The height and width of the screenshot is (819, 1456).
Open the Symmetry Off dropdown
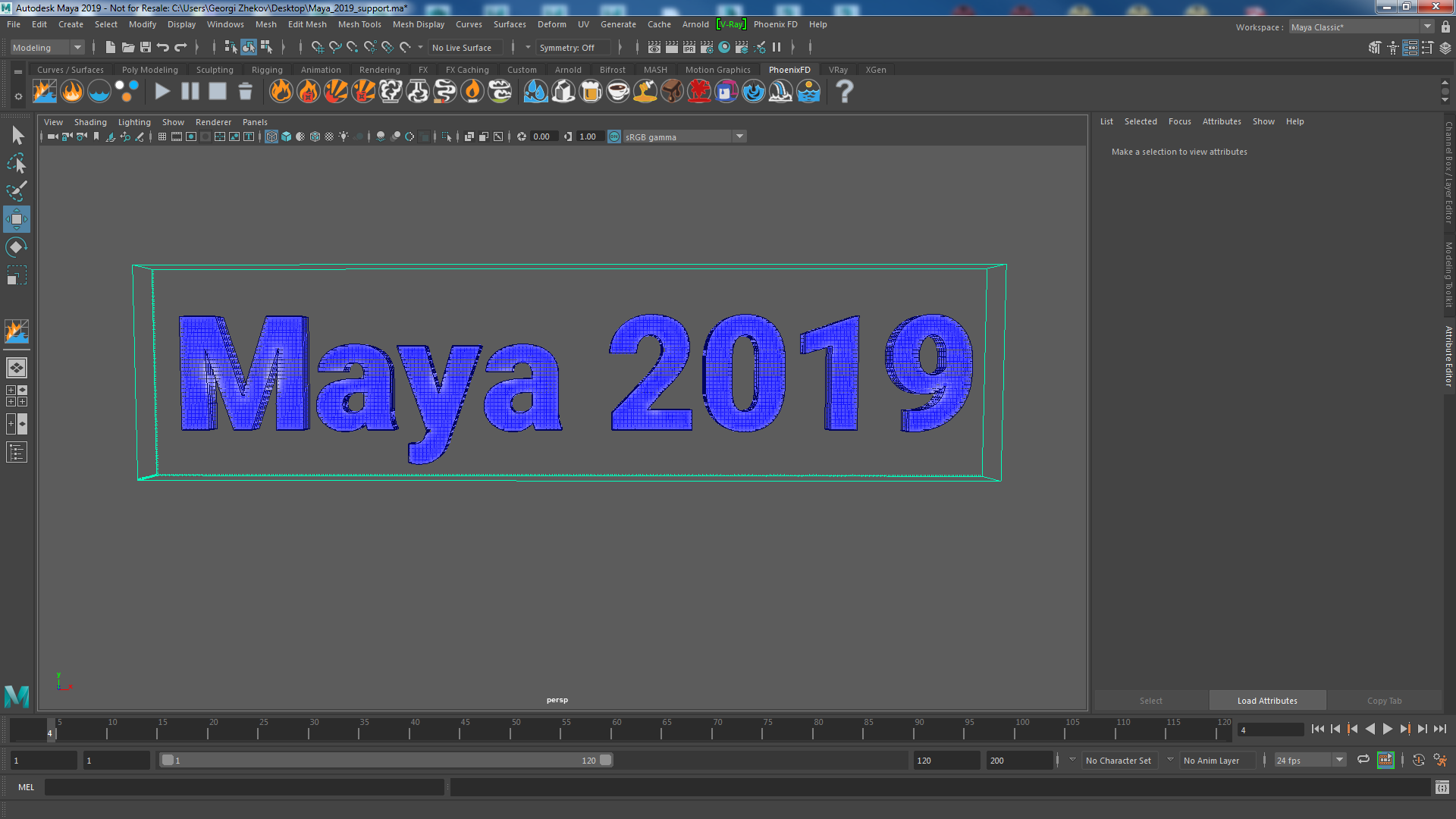(x=529, y=47)
